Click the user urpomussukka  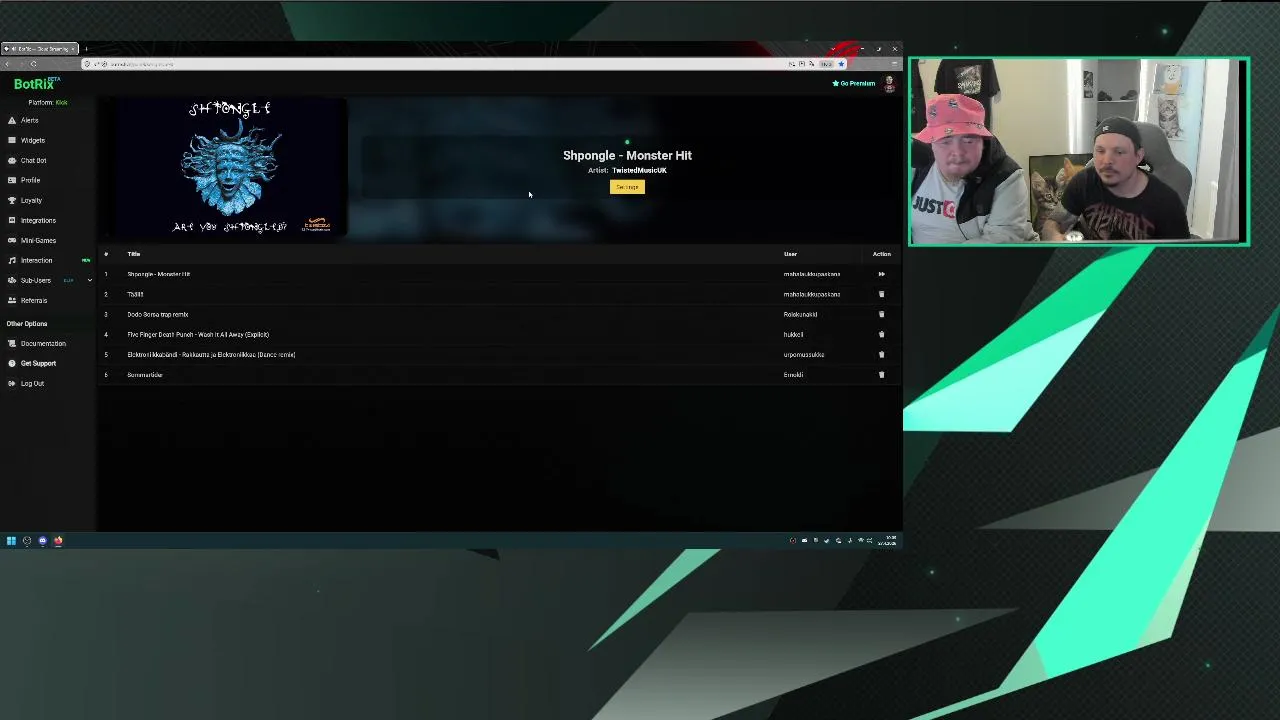[x=804, y=354]
